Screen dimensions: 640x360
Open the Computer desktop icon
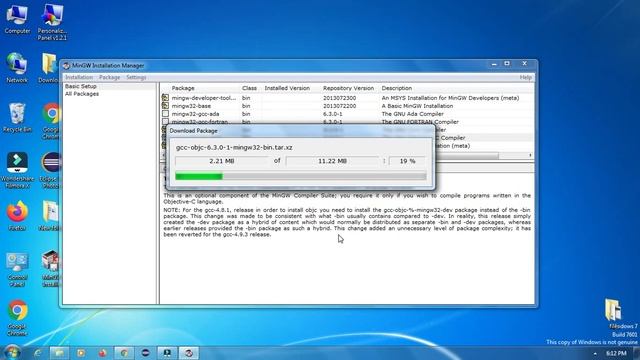point(17,19)
